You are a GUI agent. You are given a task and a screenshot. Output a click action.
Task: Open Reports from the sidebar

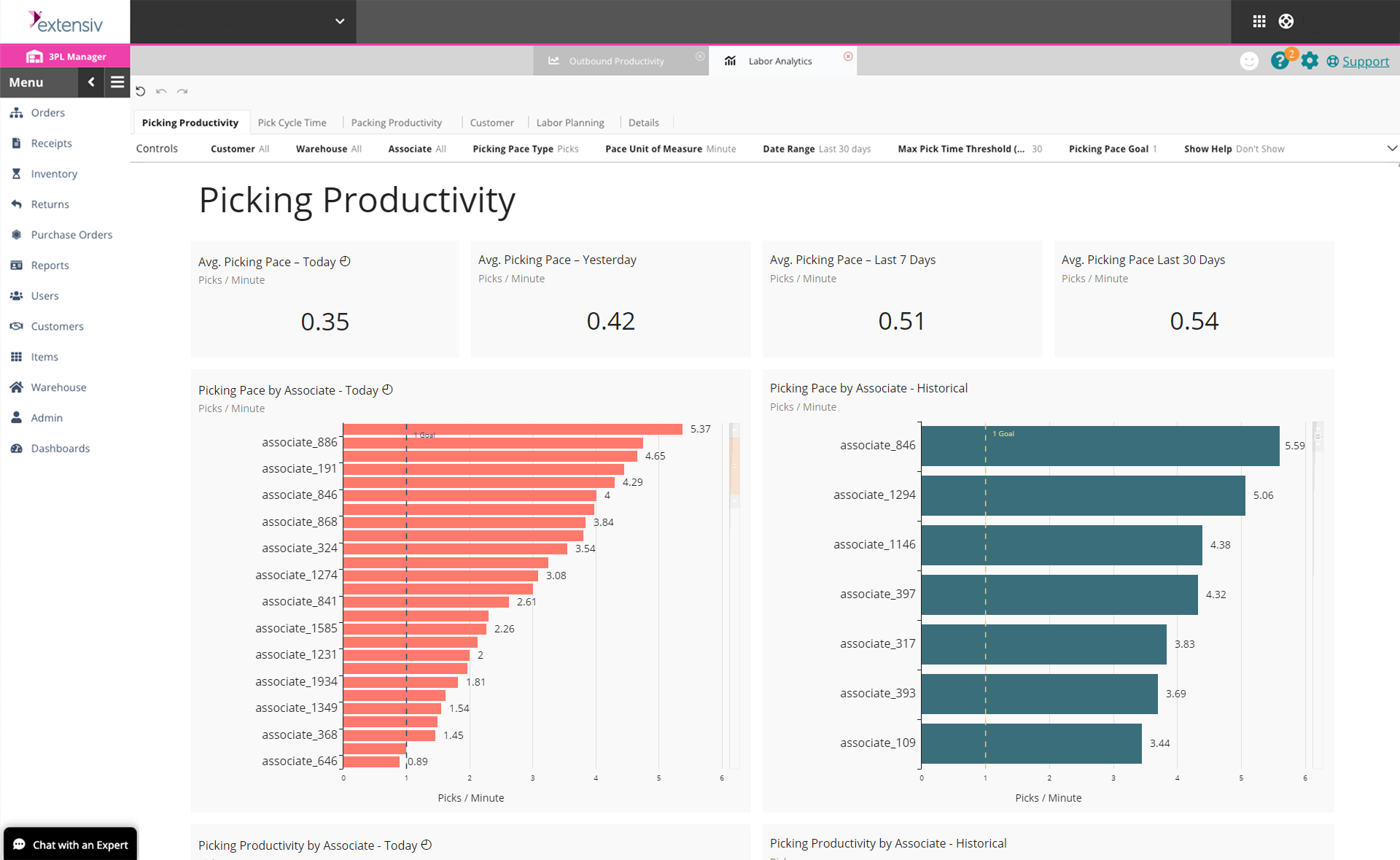(49, 265)
